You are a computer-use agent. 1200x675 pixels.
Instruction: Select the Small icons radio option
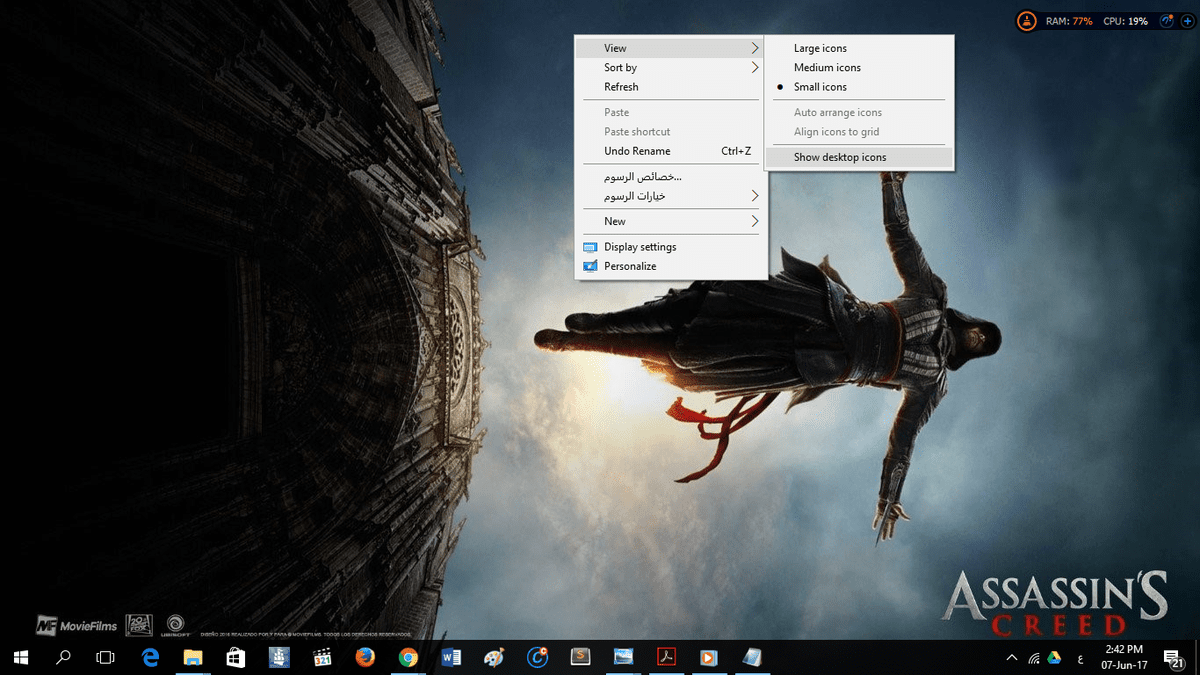coord(820,87)
